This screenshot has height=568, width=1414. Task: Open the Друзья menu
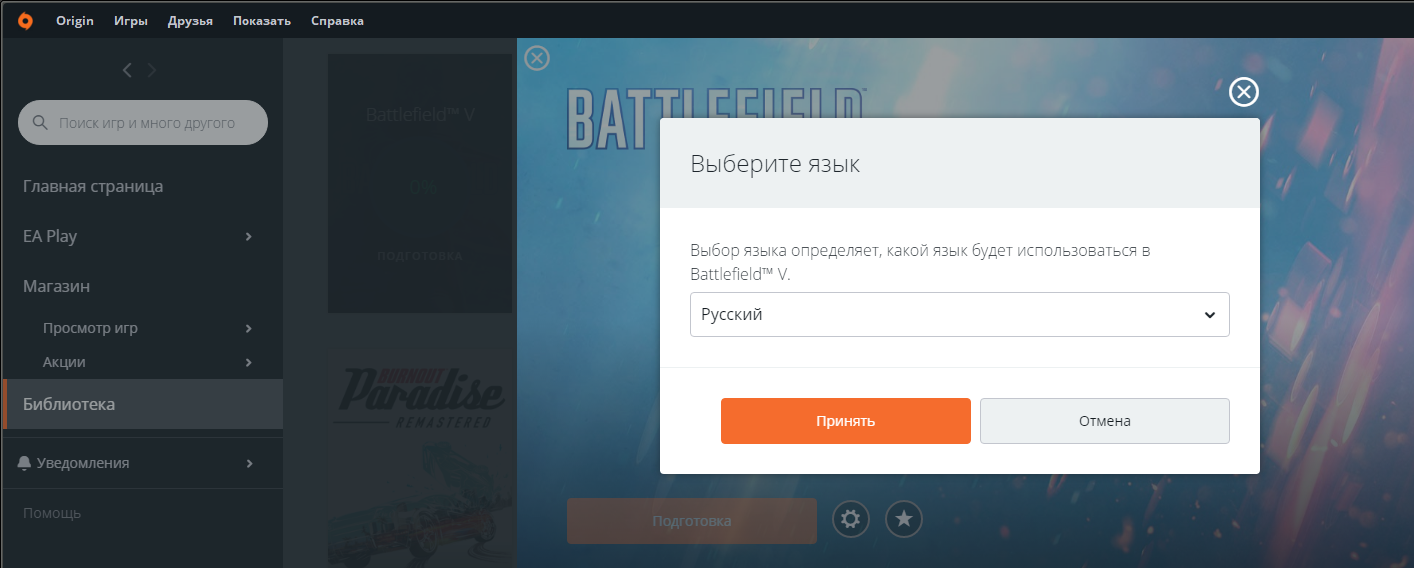(191, 21)
